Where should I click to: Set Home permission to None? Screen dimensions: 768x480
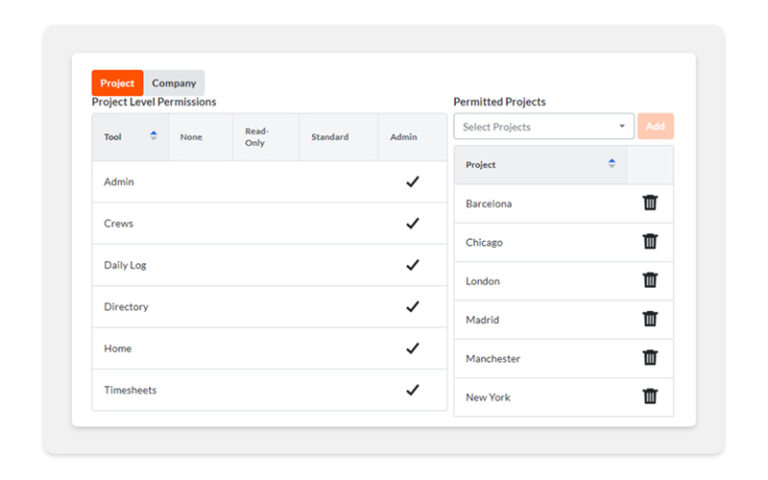[x=200, y=349]
